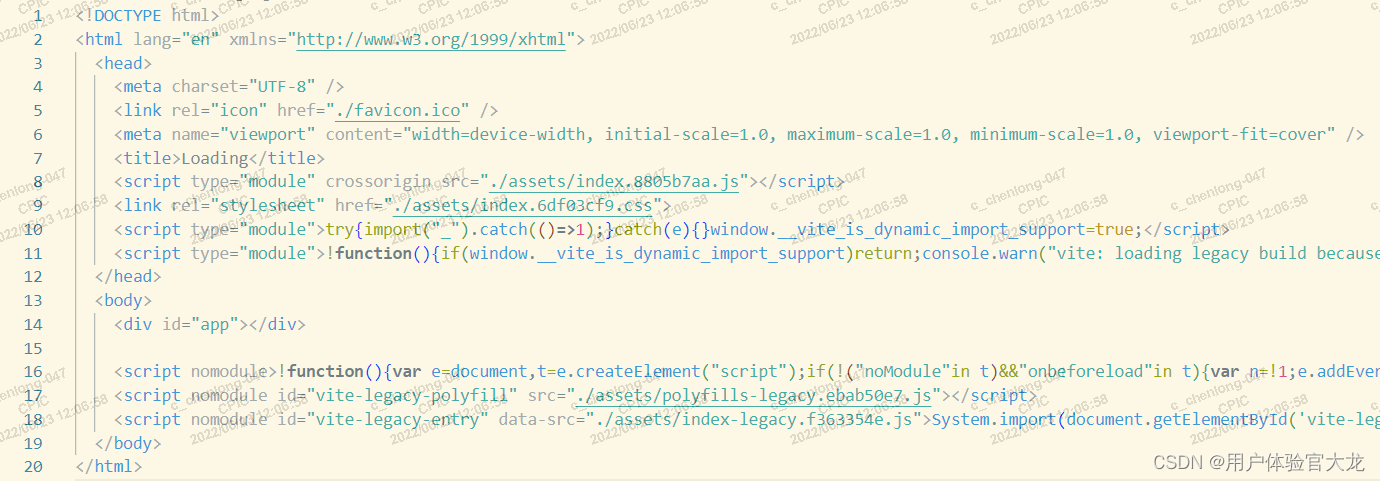Click line number 20 in the gutter
The height and width of the screenshot is (481, 1380).
pyautogui.click(x=34, y=467)
